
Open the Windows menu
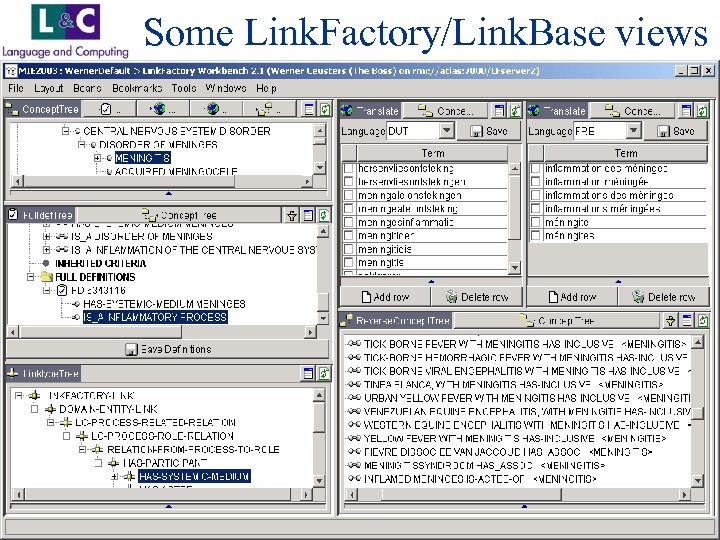coord(226,88)
